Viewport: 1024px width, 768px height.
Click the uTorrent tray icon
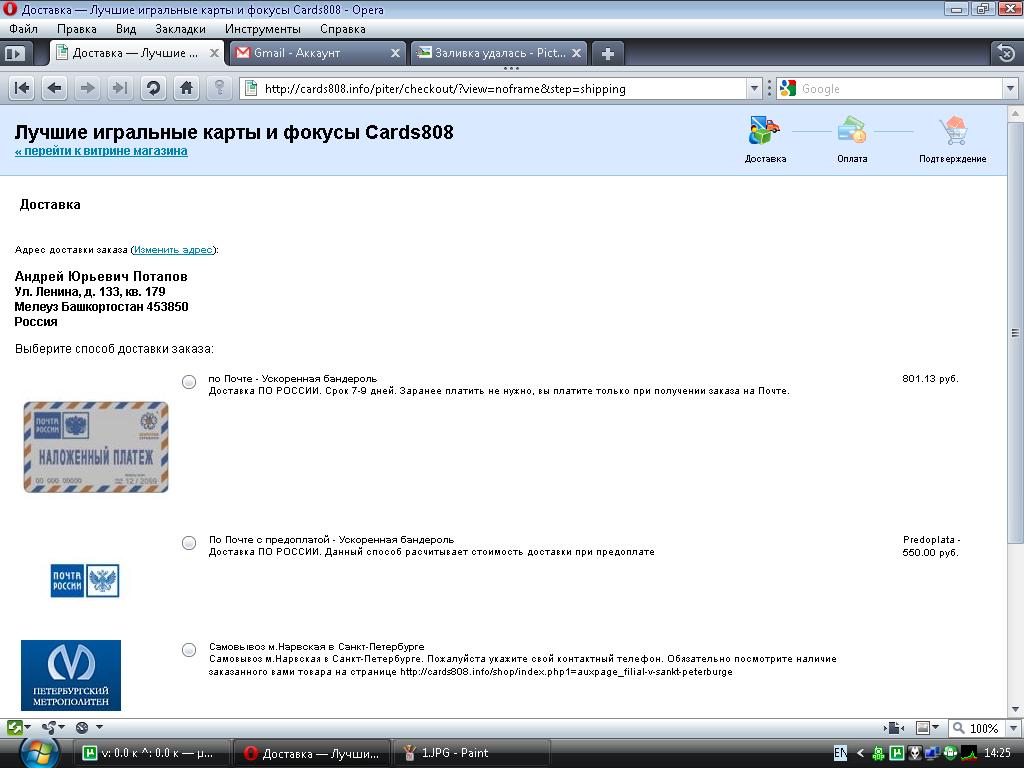click(897, 753)
